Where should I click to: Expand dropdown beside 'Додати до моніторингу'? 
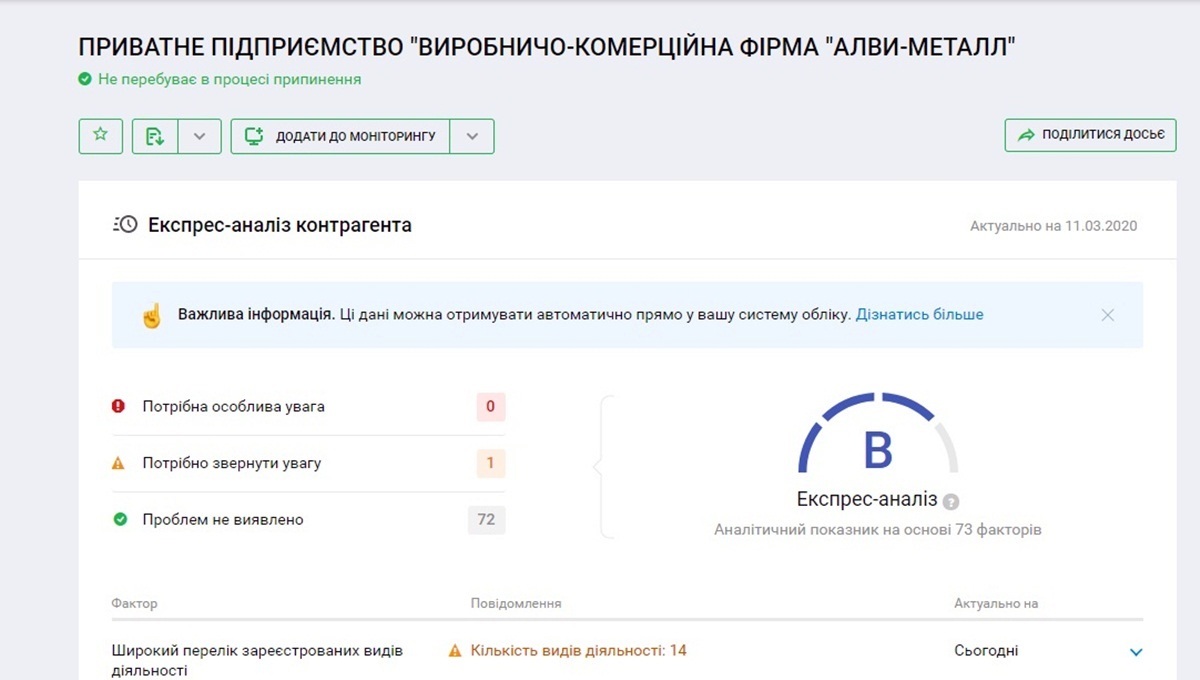pos(472,136)
